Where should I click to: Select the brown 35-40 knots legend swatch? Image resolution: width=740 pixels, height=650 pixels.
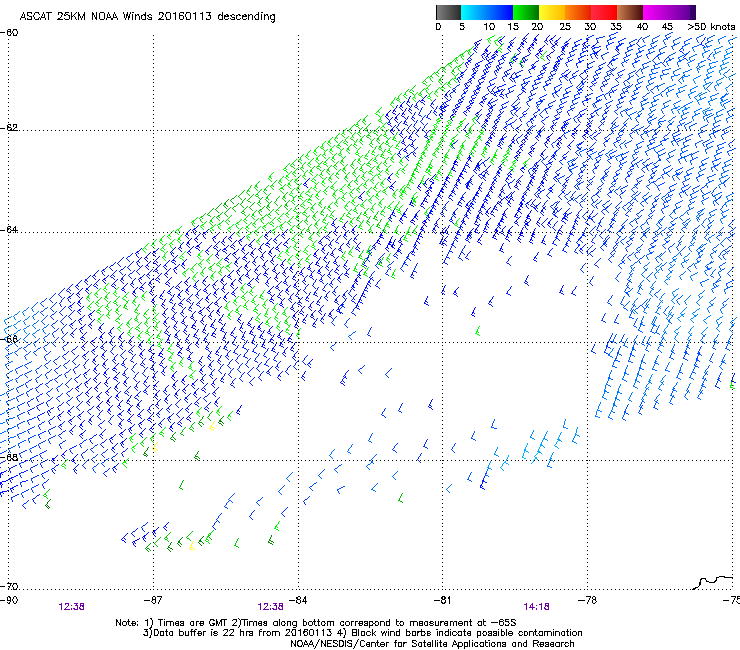click(x=631, y=12)
